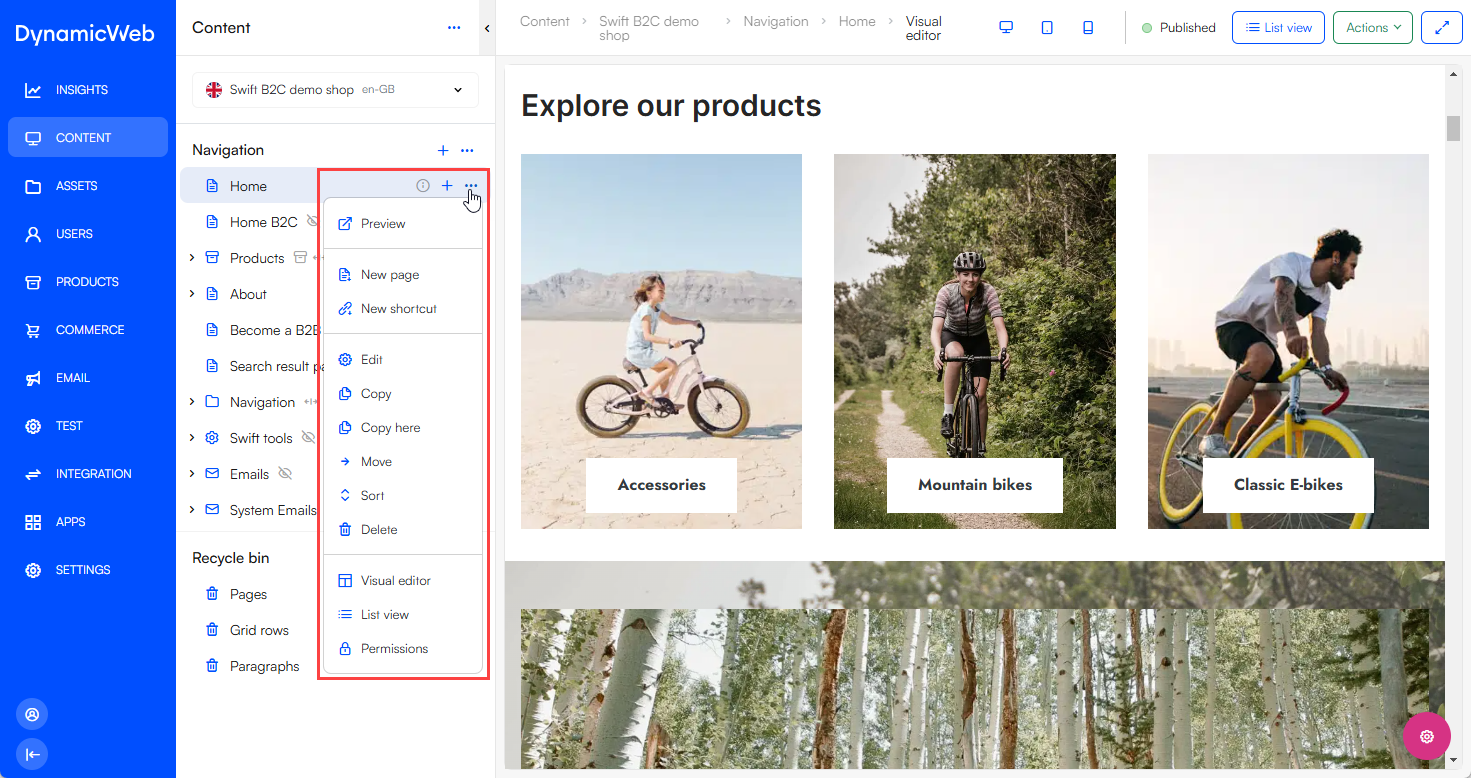Expand the preview to fullscreen
Screen dimensions: 1471x778
[x=1441, y=27]
